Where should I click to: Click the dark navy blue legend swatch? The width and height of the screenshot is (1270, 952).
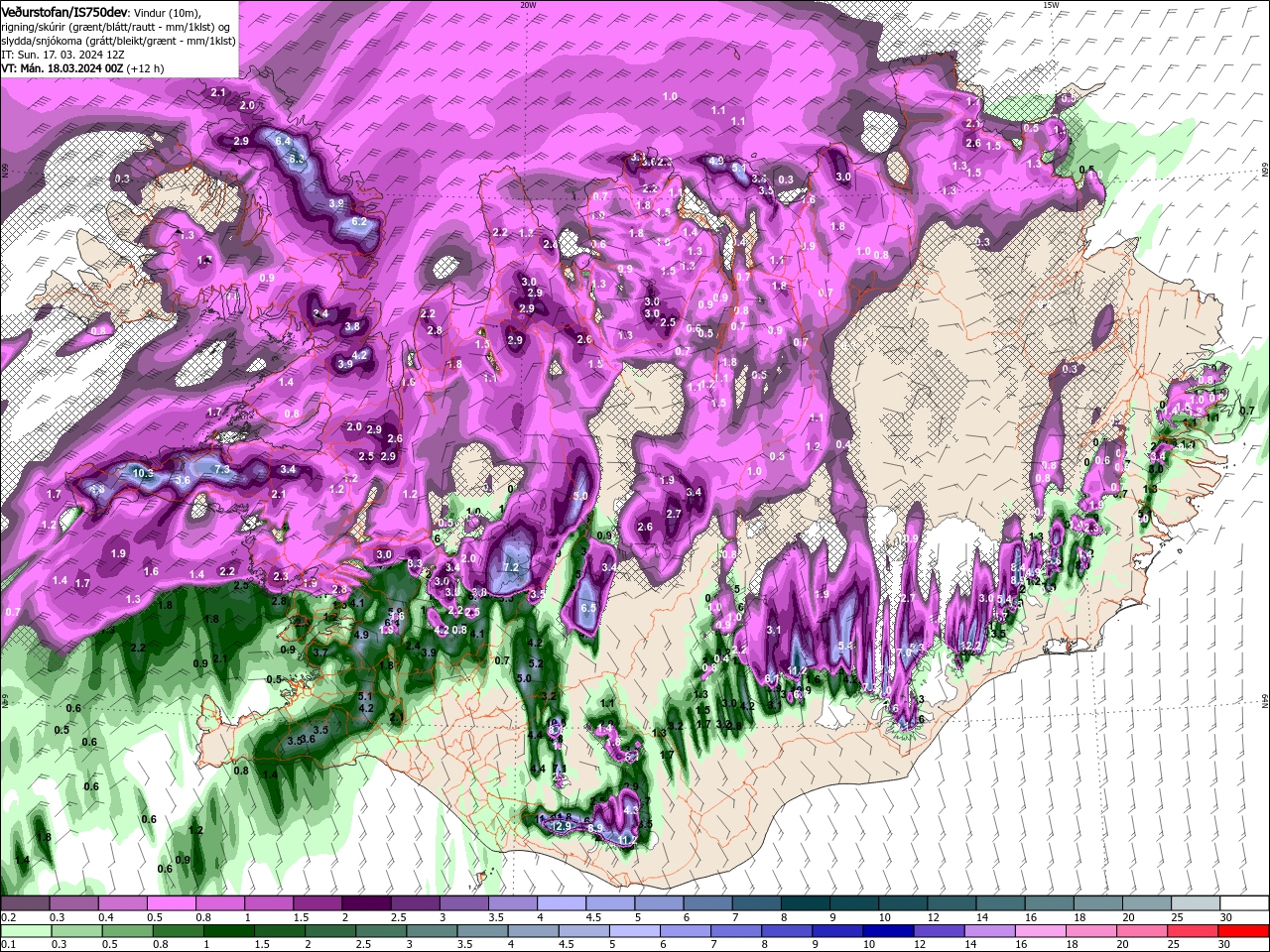pos(886,930)
